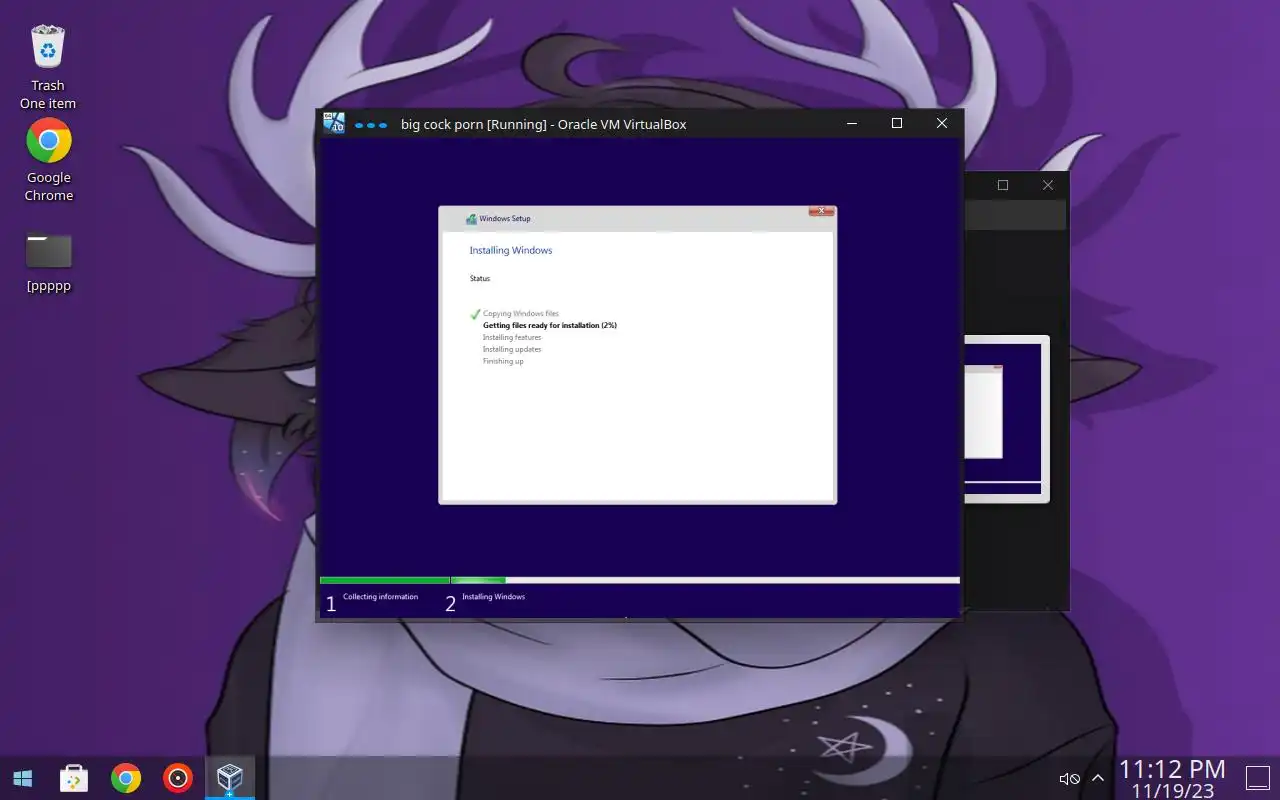
Task: Click the Windows Setup title icon
Action: click(471, 219)
